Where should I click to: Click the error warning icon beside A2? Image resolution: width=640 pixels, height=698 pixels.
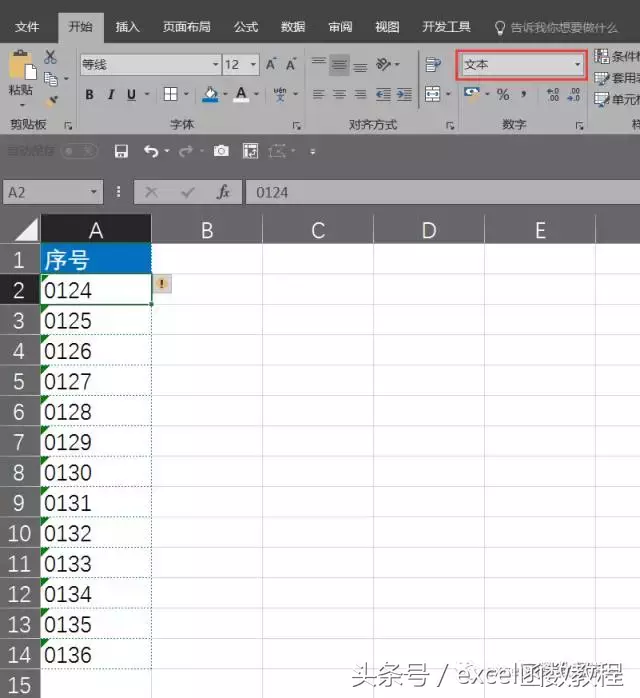(x=162, y=284)
